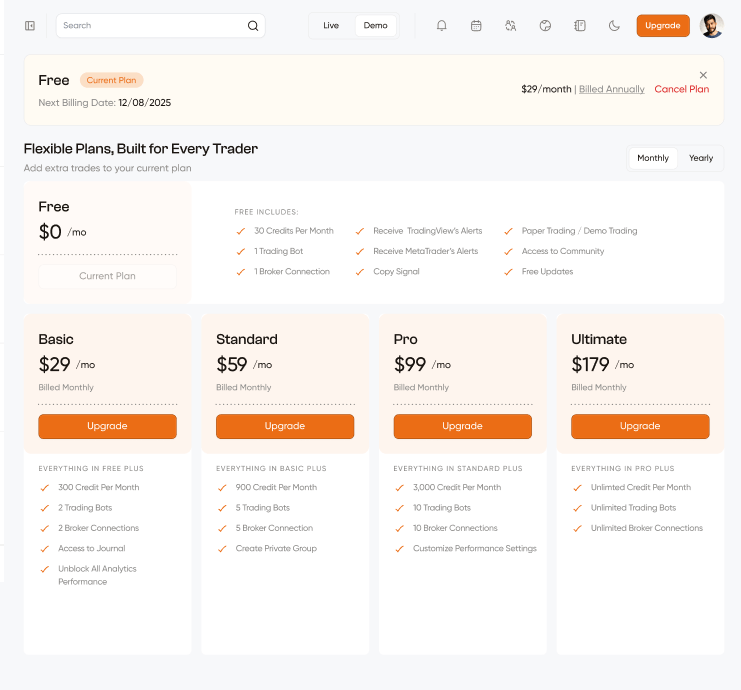
Task: Click '300 Credit Per Month' text
Action: click(x=99, y=487)
